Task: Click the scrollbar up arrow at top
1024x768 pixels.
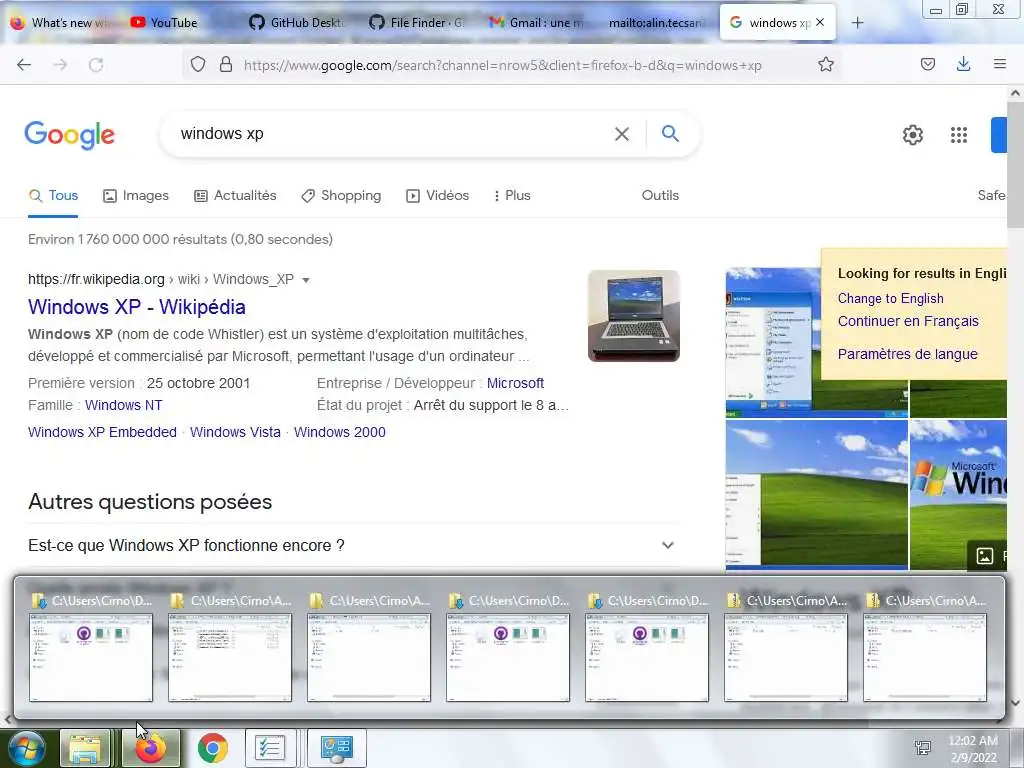Action: coord(1016,93)
